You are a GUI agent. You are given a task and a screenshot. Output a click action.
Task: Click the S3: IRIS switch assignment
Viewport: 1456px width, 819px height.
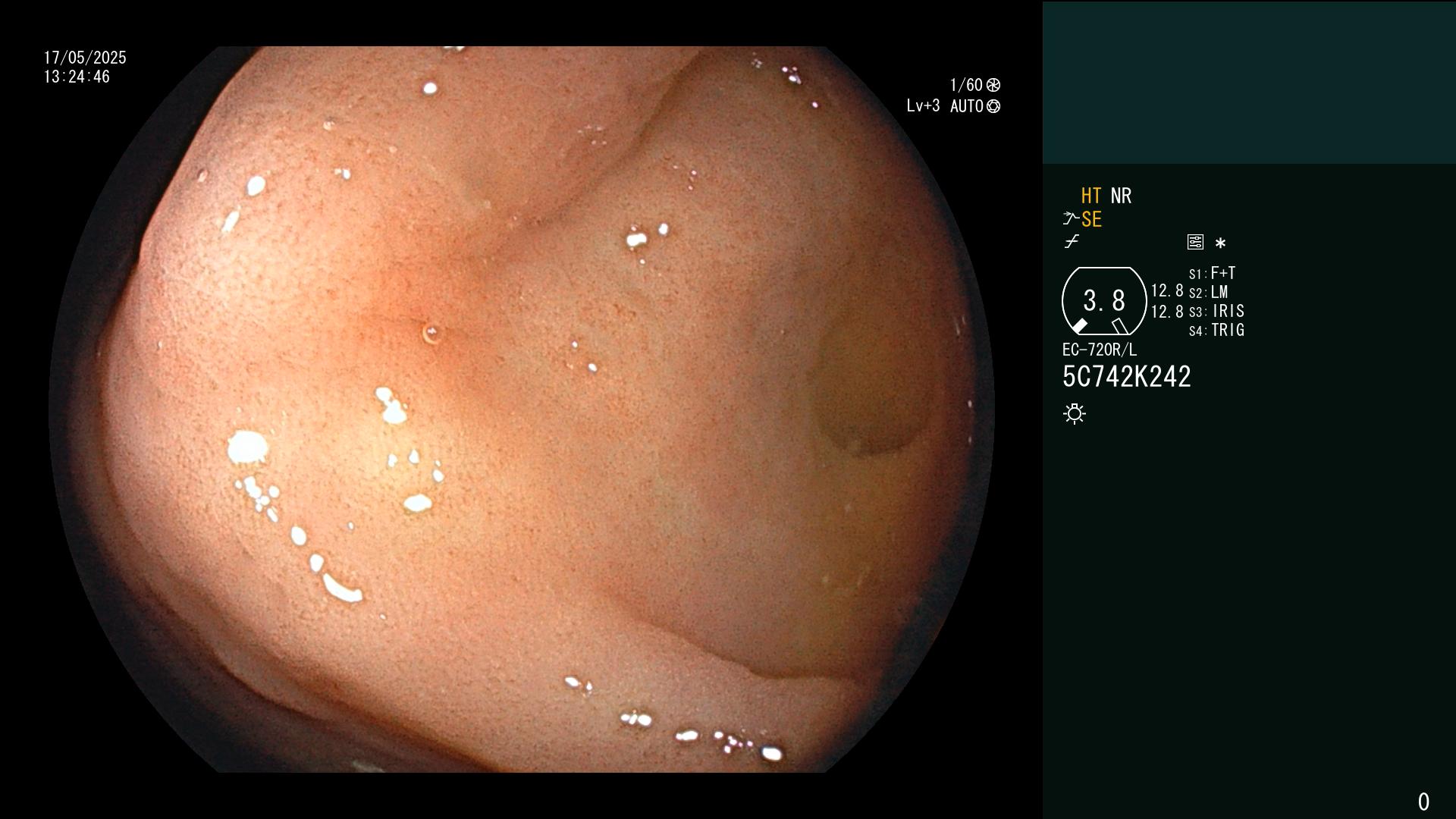point(1216,311)
